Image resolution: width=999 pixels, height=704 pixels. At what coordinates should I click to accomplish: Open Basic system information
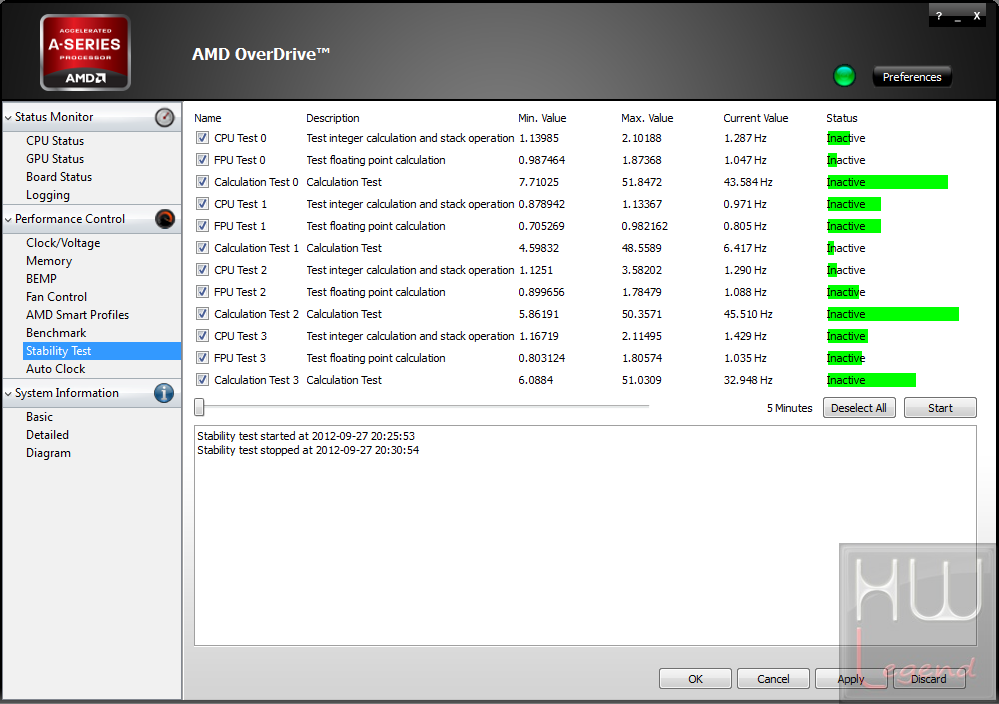(x=40, y=417)
